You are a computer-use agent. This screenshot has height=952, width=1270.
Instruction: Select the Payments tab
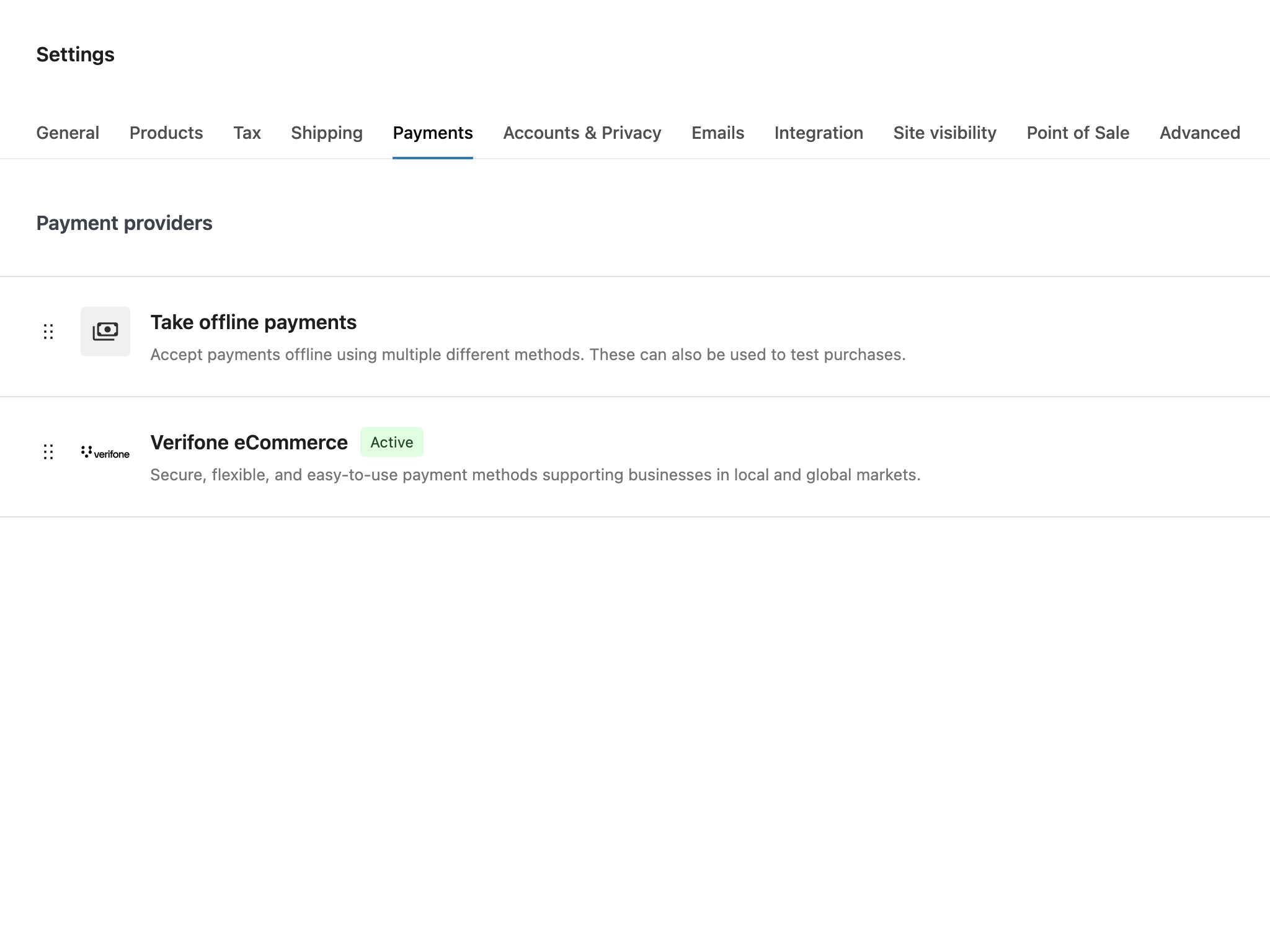432,133
